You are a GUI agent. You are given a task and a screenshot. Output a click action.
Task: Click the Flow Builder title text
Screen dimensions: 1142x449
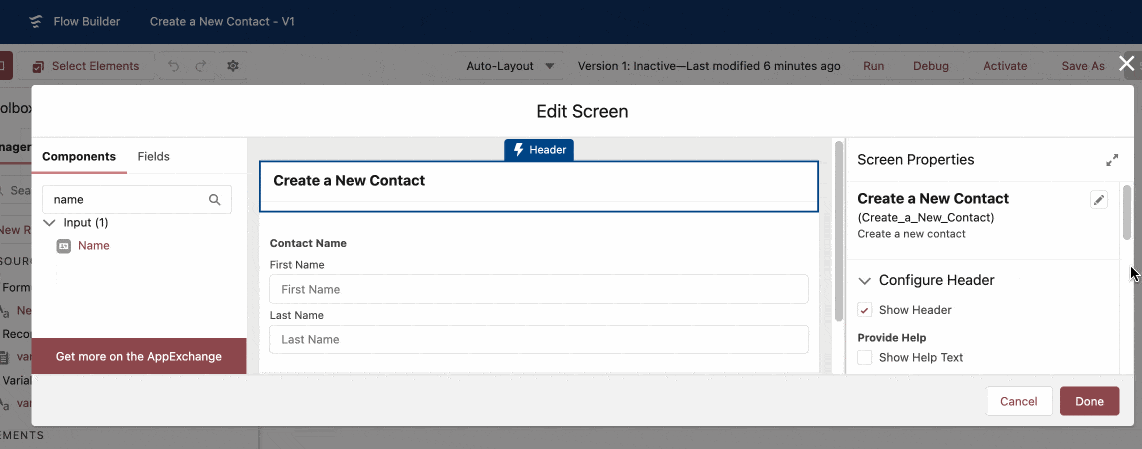[87, 21]
